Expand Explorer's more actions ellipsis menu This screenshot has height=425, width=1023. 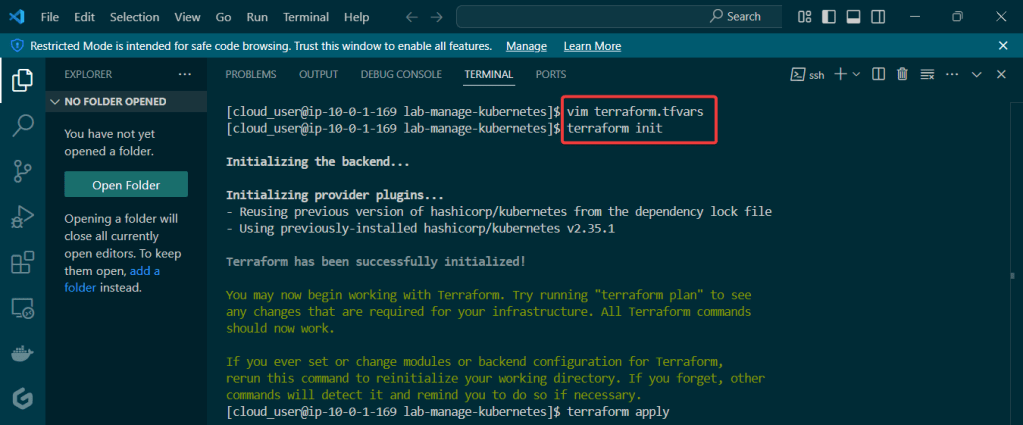pyautogui.click(x=184, y=74)
